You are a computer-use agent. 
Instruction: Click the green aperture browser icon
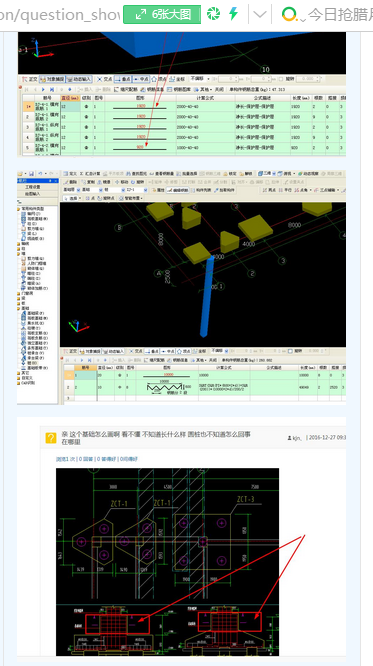(x=213, y=14)
